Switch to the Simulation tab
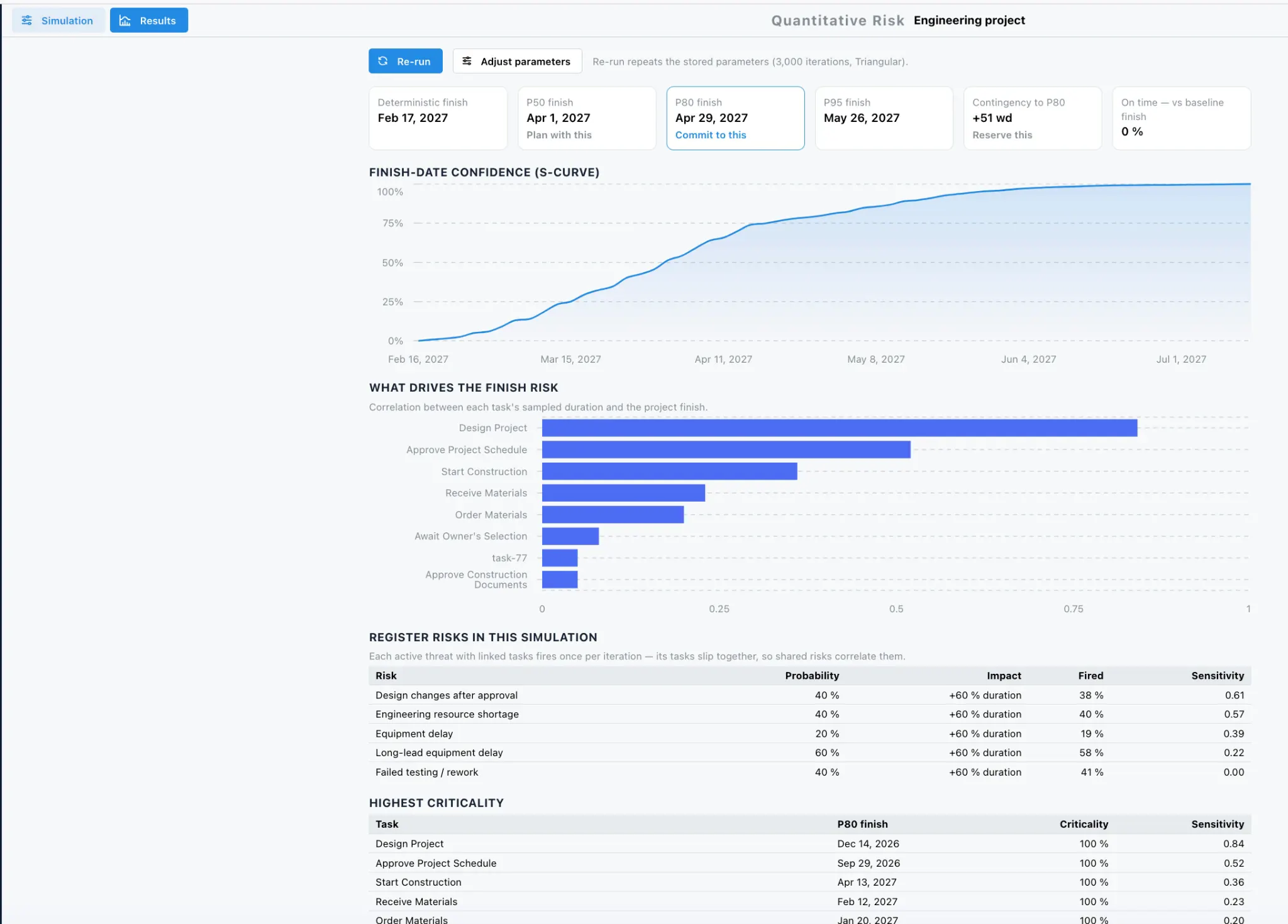The image size is (1288, 924). tap(58, 20)
